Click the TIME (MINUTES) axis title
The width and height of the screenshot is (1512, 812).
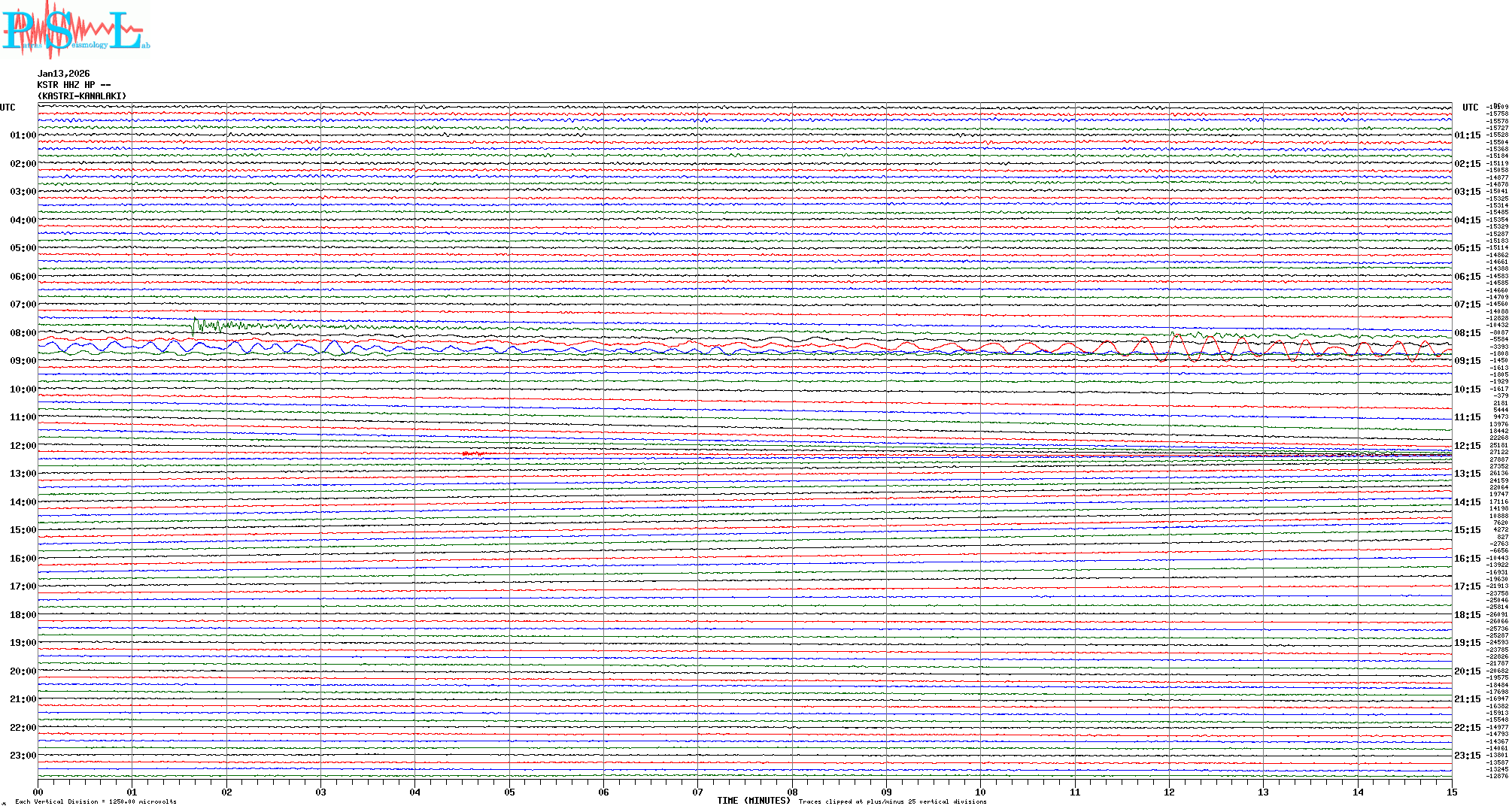click(x=754, y=801)
